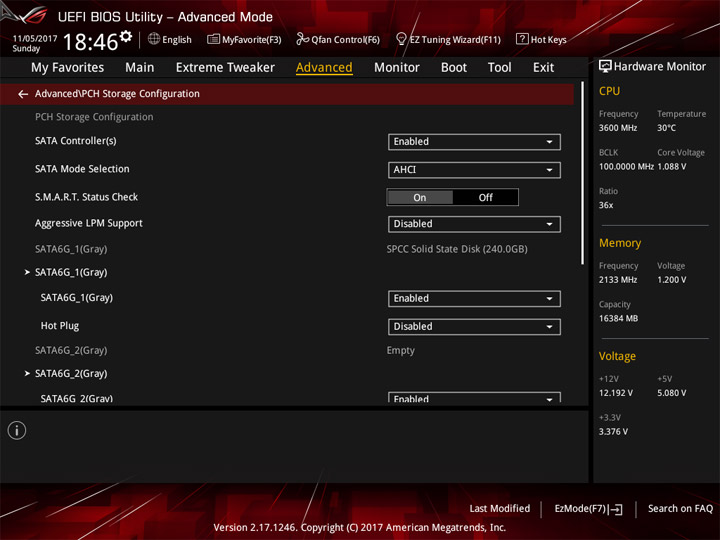Click the Empty SATA6G_2 status text
Image resolution: width=720 pixels, height=540 pixels.
[x=400, y=350]
